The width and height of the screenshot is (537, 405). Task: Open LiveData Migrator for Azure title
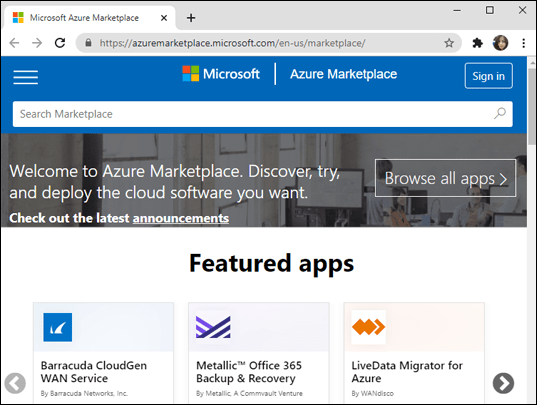(407, 372)
